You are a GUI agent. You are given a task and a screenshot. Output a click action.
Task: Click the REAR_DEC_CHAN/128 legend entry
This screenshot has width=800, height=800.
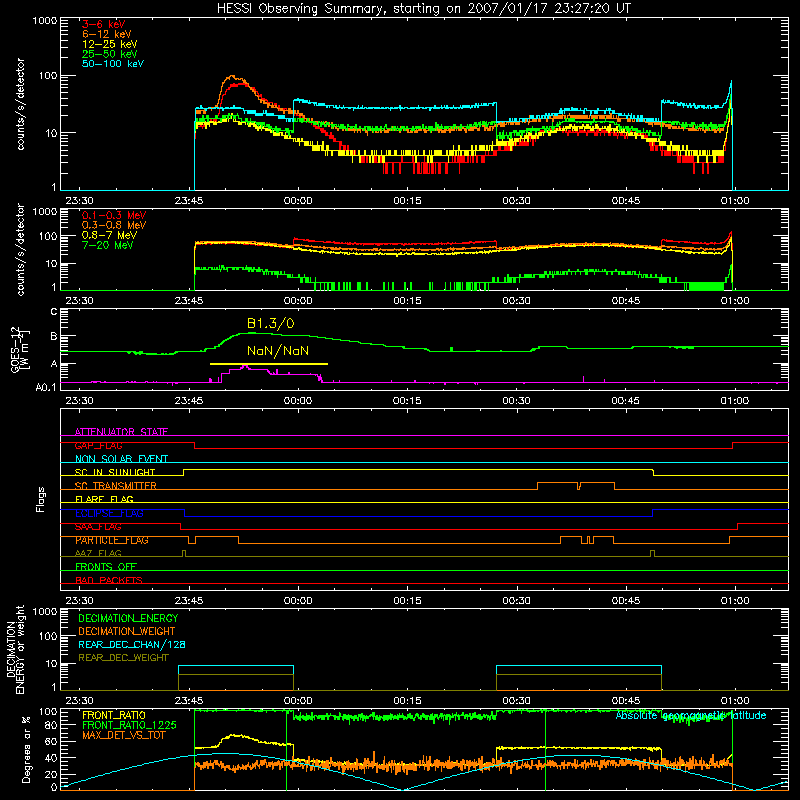tap(132, 645)
